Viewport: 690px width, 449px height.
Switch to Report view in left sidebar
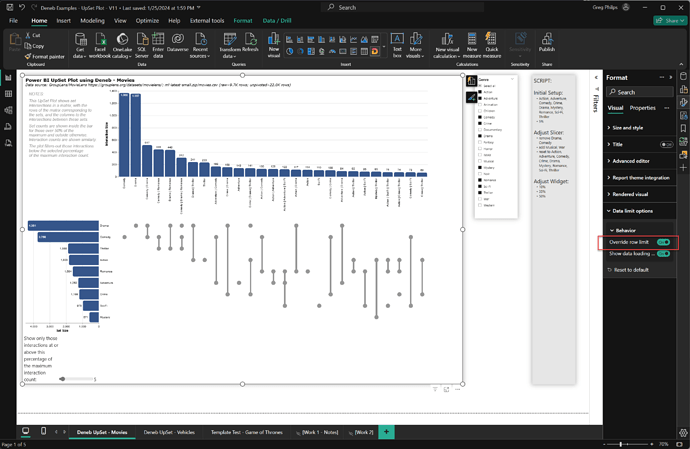(x=8, y=77)
